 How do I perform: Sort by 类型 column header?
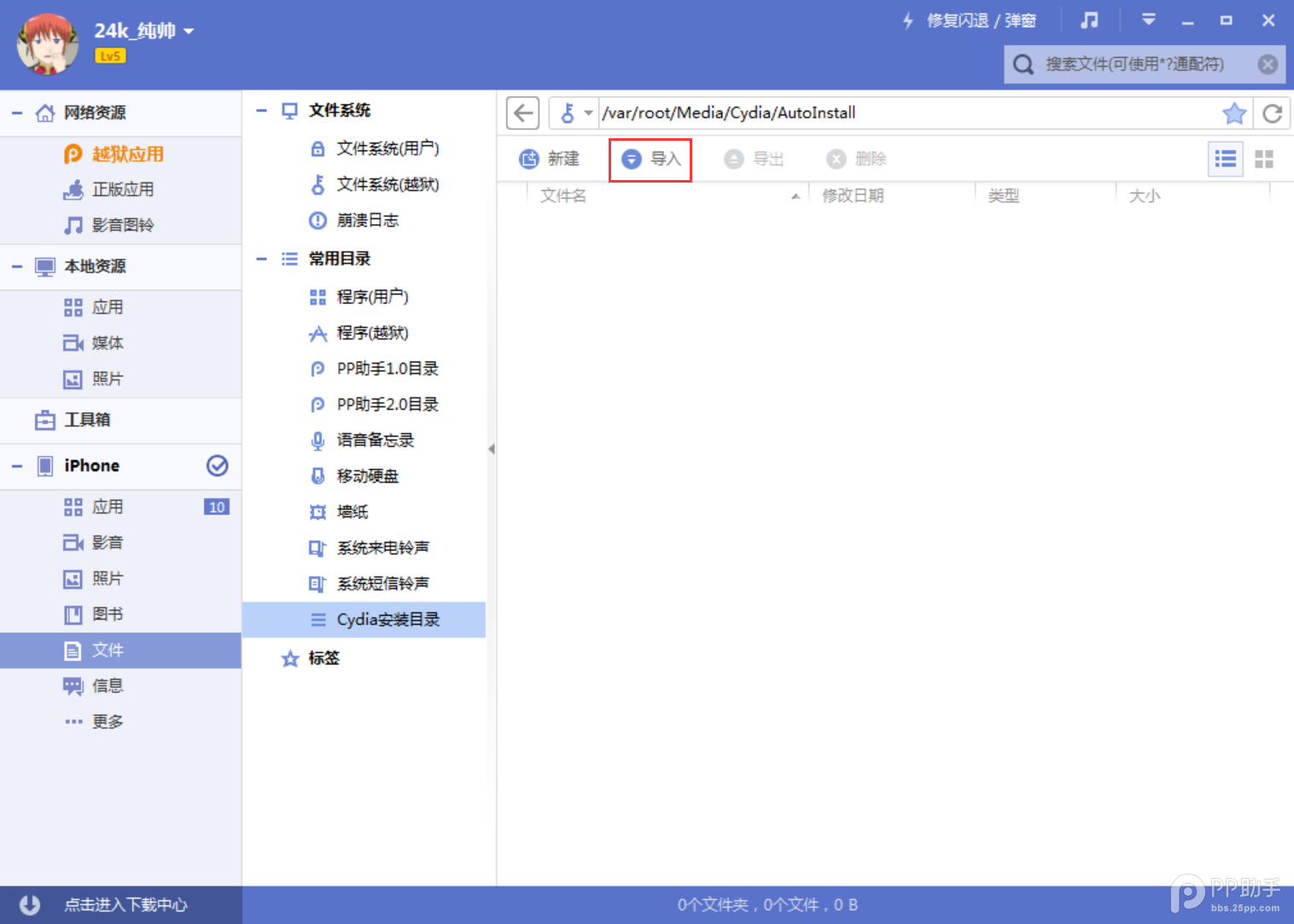pos(1046,196)
